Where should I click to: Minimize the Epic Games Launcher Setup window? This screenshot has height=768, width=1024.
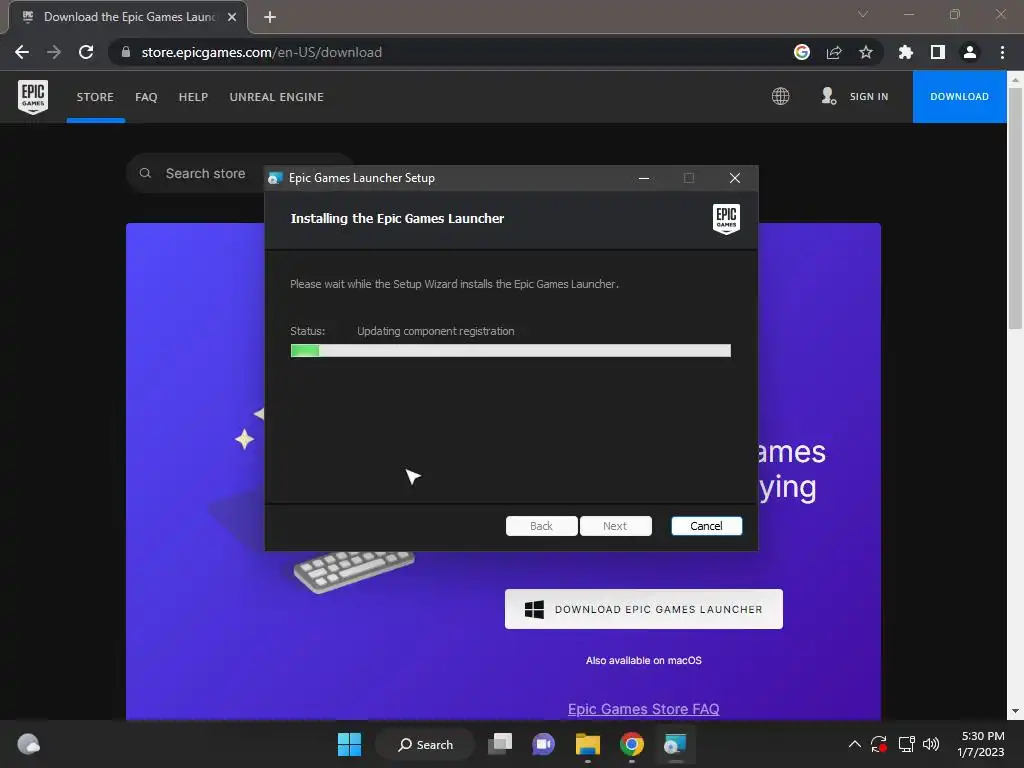[644, 178]
